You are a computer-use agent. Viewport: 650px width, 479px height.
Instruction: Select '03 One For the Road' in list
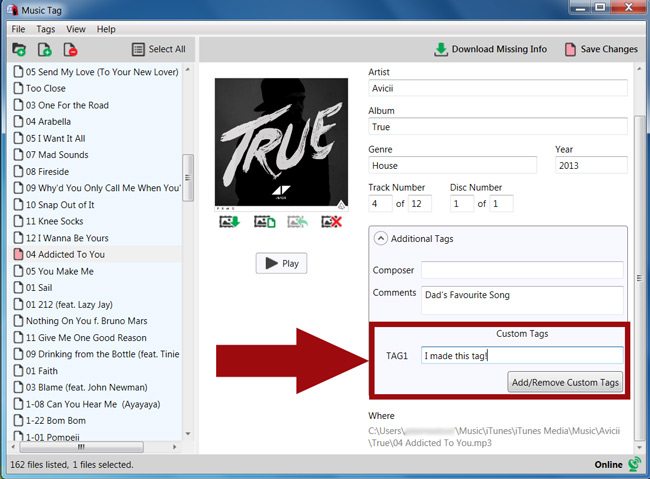pos(67,105)
